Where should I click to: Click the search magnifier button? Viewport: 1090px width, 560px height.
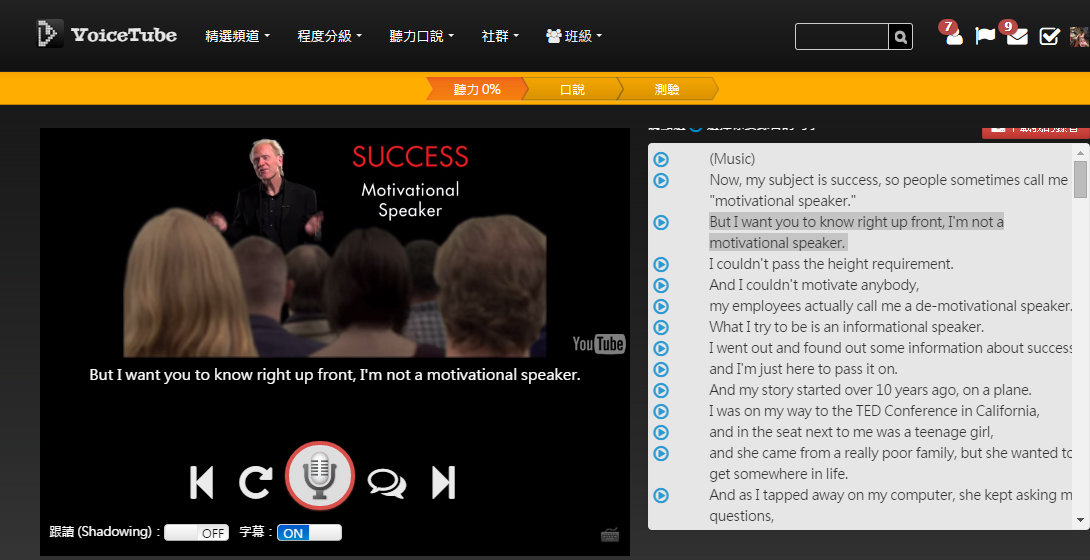pos(901,37)
